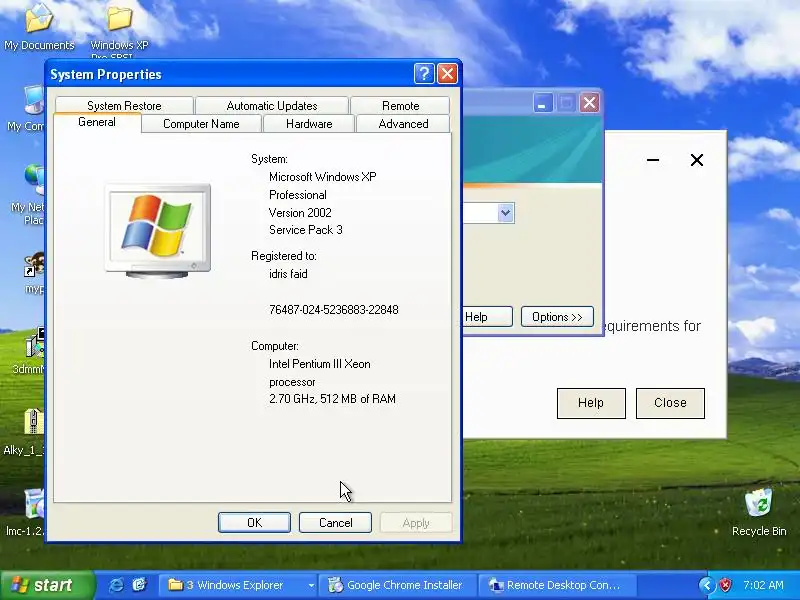
Task: Click the Version 2002 text
Action: (300, 213)
